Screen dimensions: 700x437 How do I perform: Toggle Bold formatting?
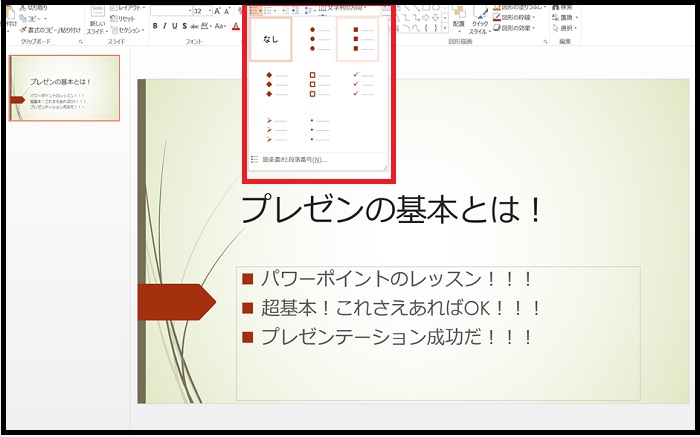(155, 26)
